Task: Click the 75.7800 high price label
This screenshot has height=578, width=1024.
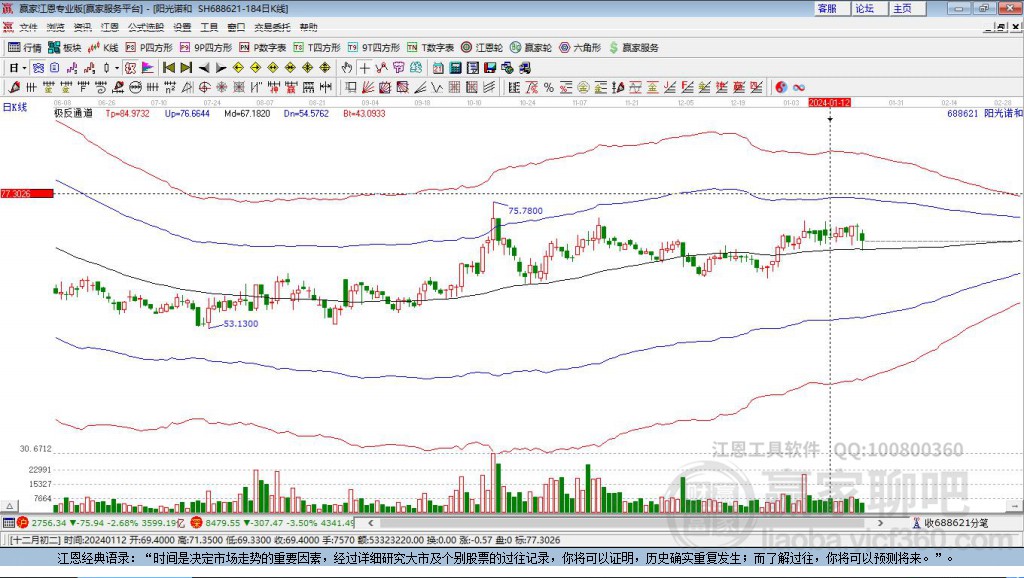Action: click(525, 211)
